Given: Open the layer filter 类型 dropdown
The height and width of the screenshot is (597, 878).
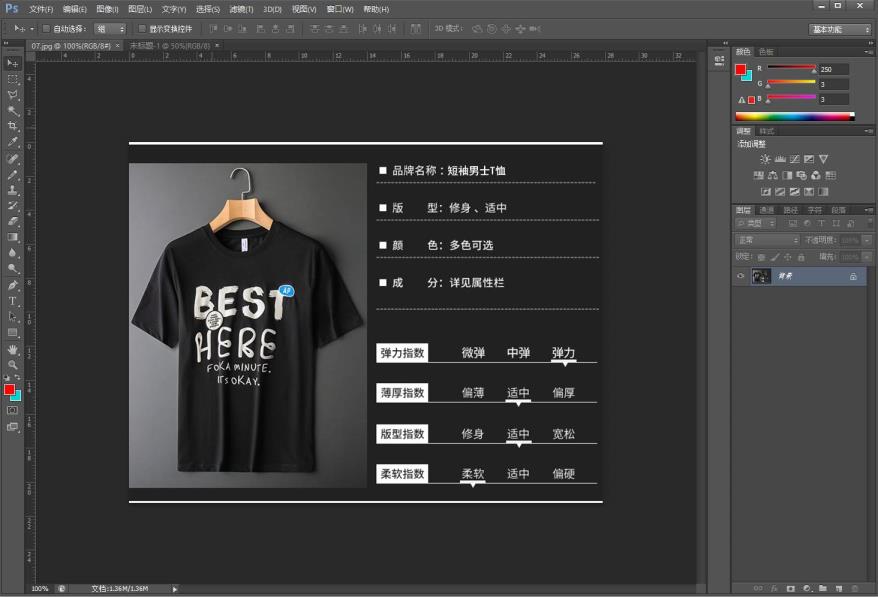Looking at the screenshot, I should (x=756, y=223).
